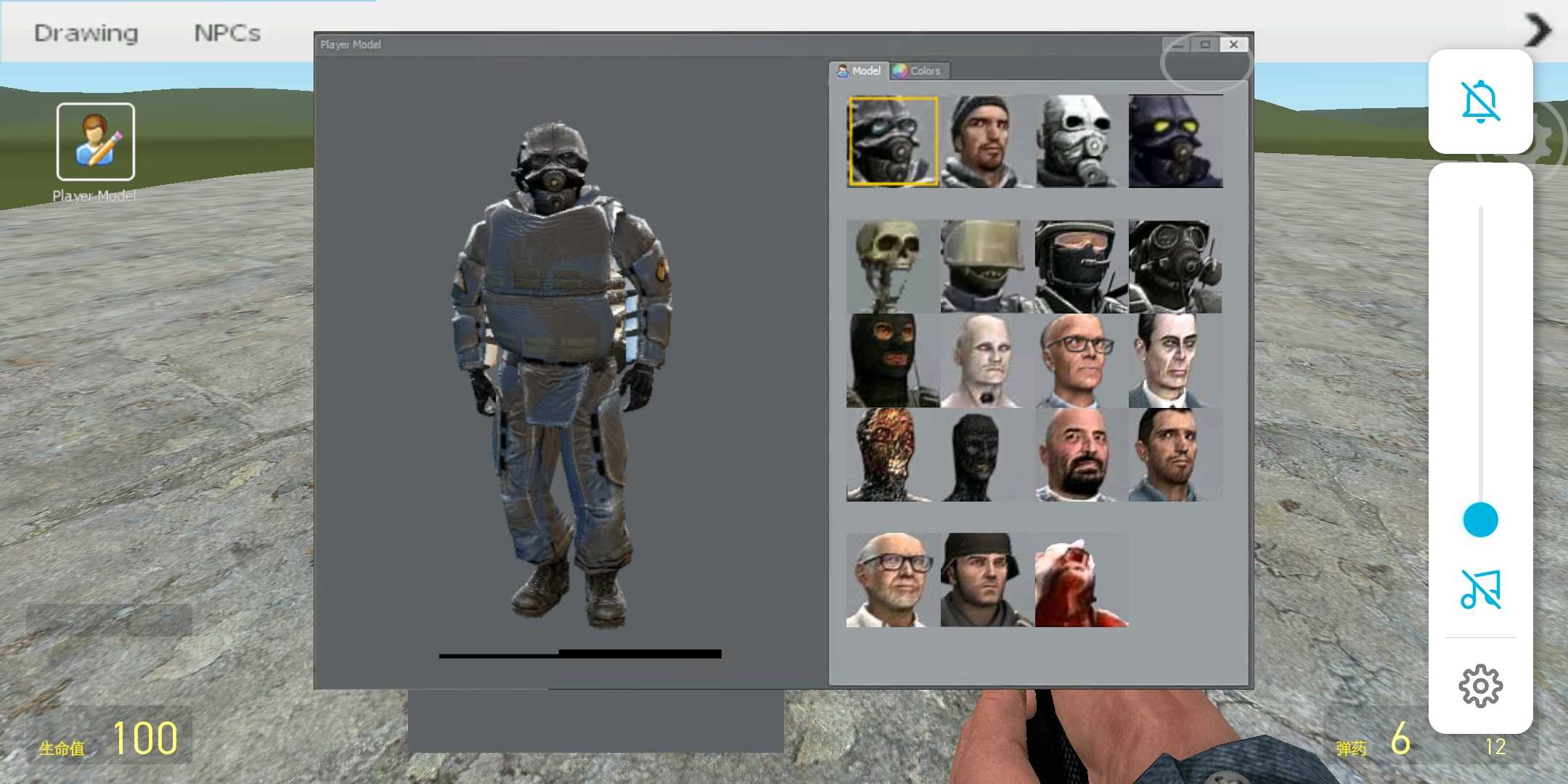Image resolution: width=1568 pixels, height=784 pixels.
Task: Select the white-masked Combine elite model
Action: (x=1082, y=142)
